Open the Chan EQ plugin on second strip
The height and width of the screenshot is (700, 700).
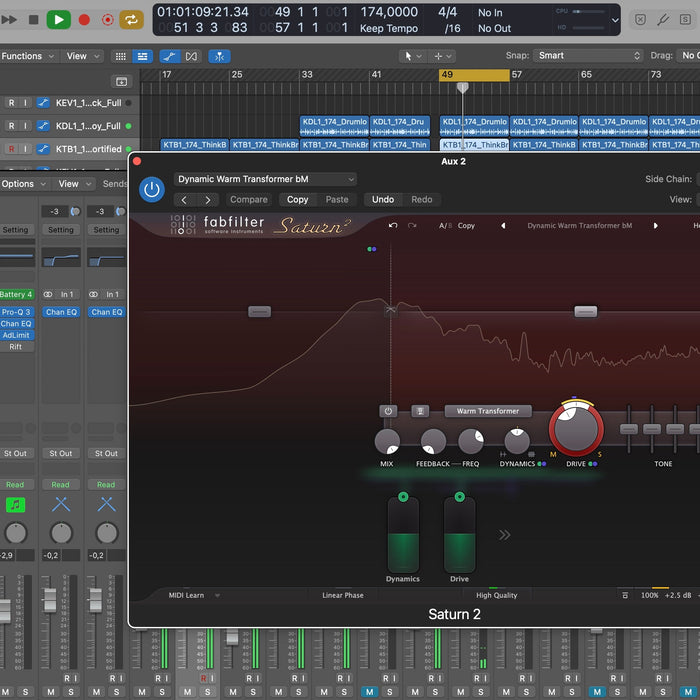click(61, 312)
